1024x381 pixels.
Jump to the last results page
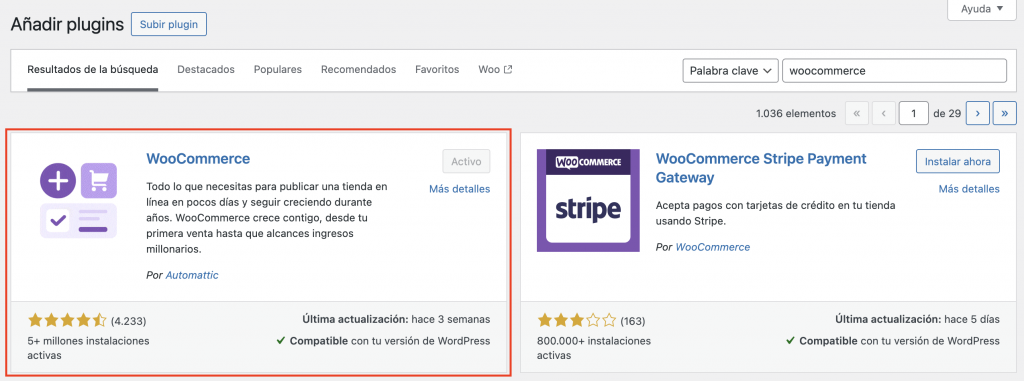coord(1004,113)
